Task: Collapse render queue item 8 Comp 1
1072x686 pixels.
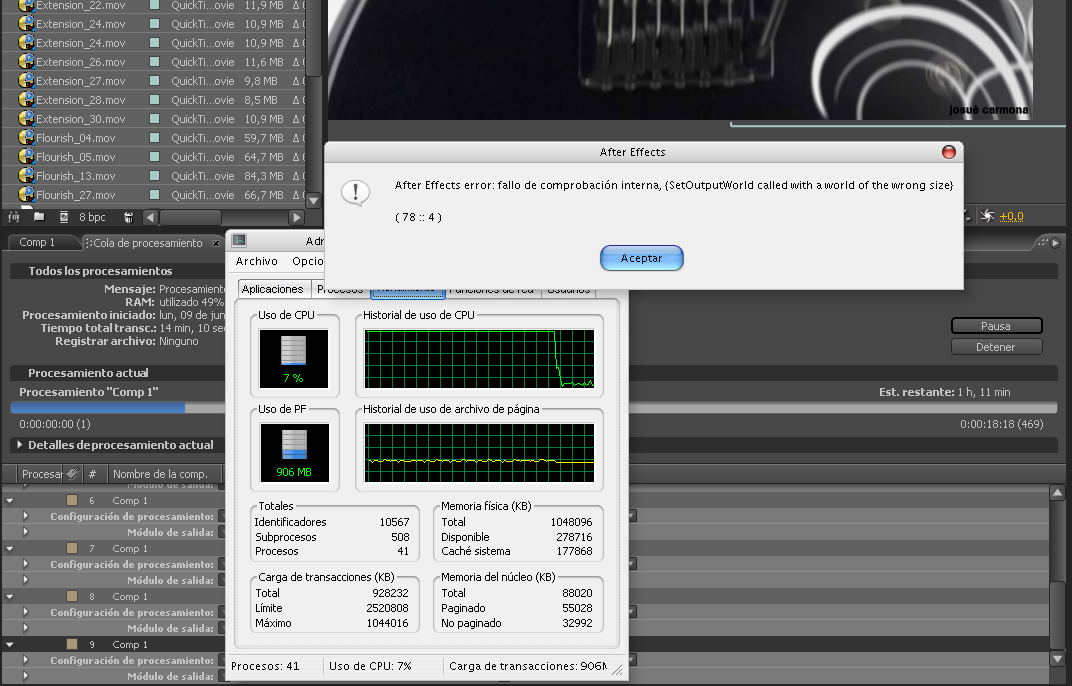Action: [10, 596]
